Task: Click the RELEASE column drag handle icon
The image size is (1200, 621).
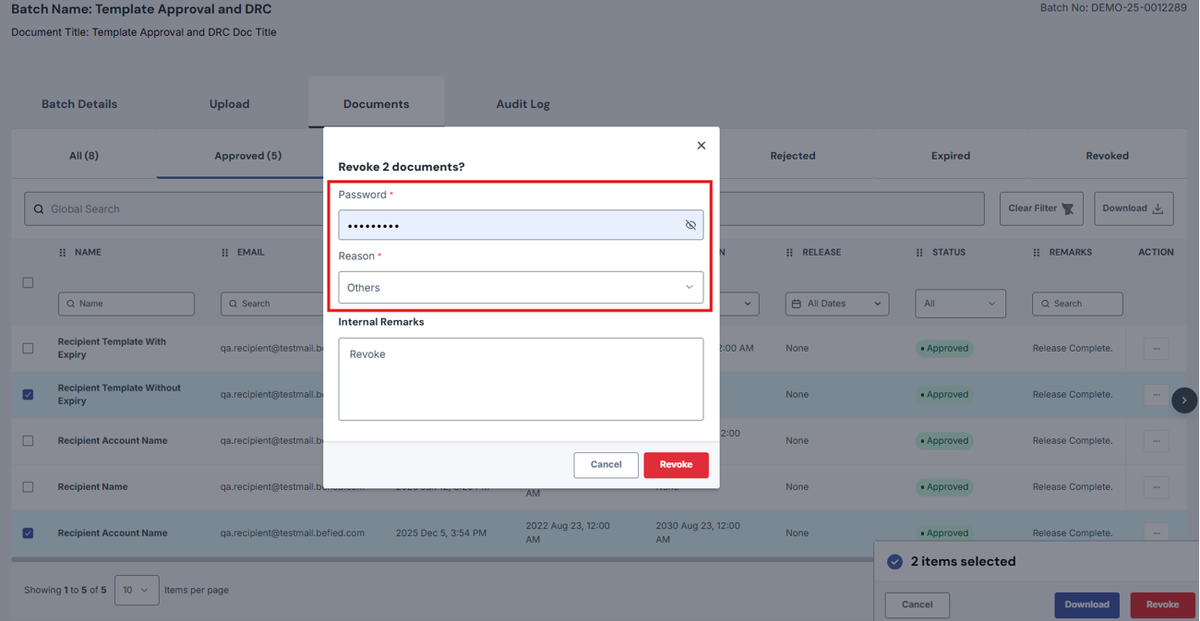Action: (790, 253)
